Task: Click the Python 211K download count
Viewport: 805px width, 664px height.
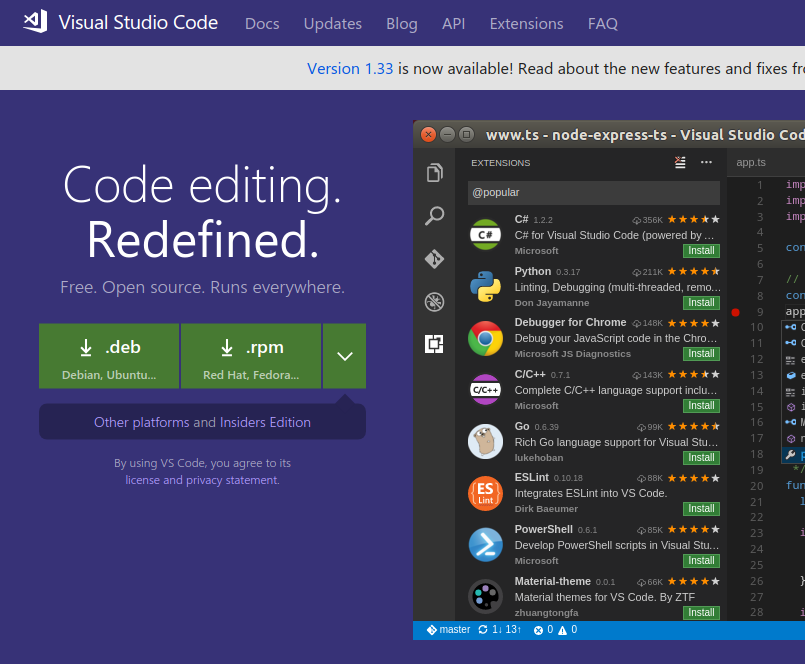Action: (647, 272)
